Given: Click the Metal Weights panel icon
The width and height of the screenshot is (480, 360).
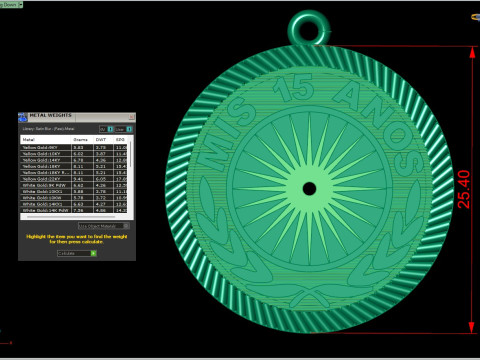Looking at the screenshot, I should [x=23, y=117].
